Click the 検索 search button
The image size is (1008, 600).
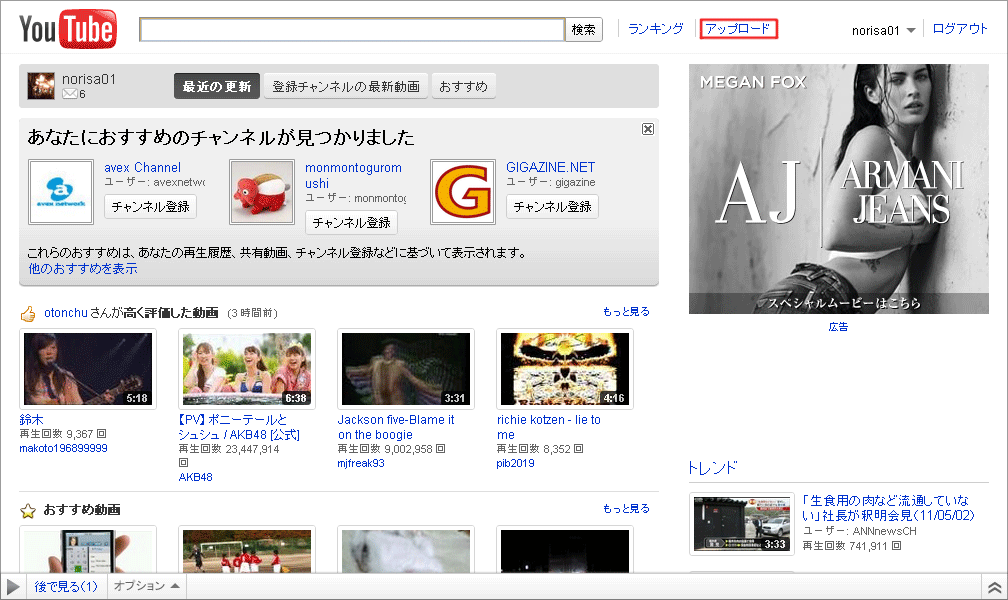pos(584,30)
